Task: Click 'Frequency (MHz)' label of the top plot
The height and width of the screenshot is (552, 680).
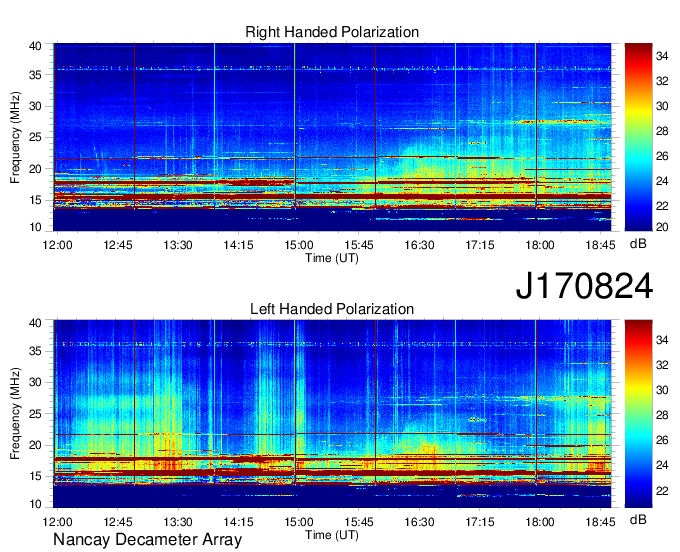Action: click(x=15, y=137)
